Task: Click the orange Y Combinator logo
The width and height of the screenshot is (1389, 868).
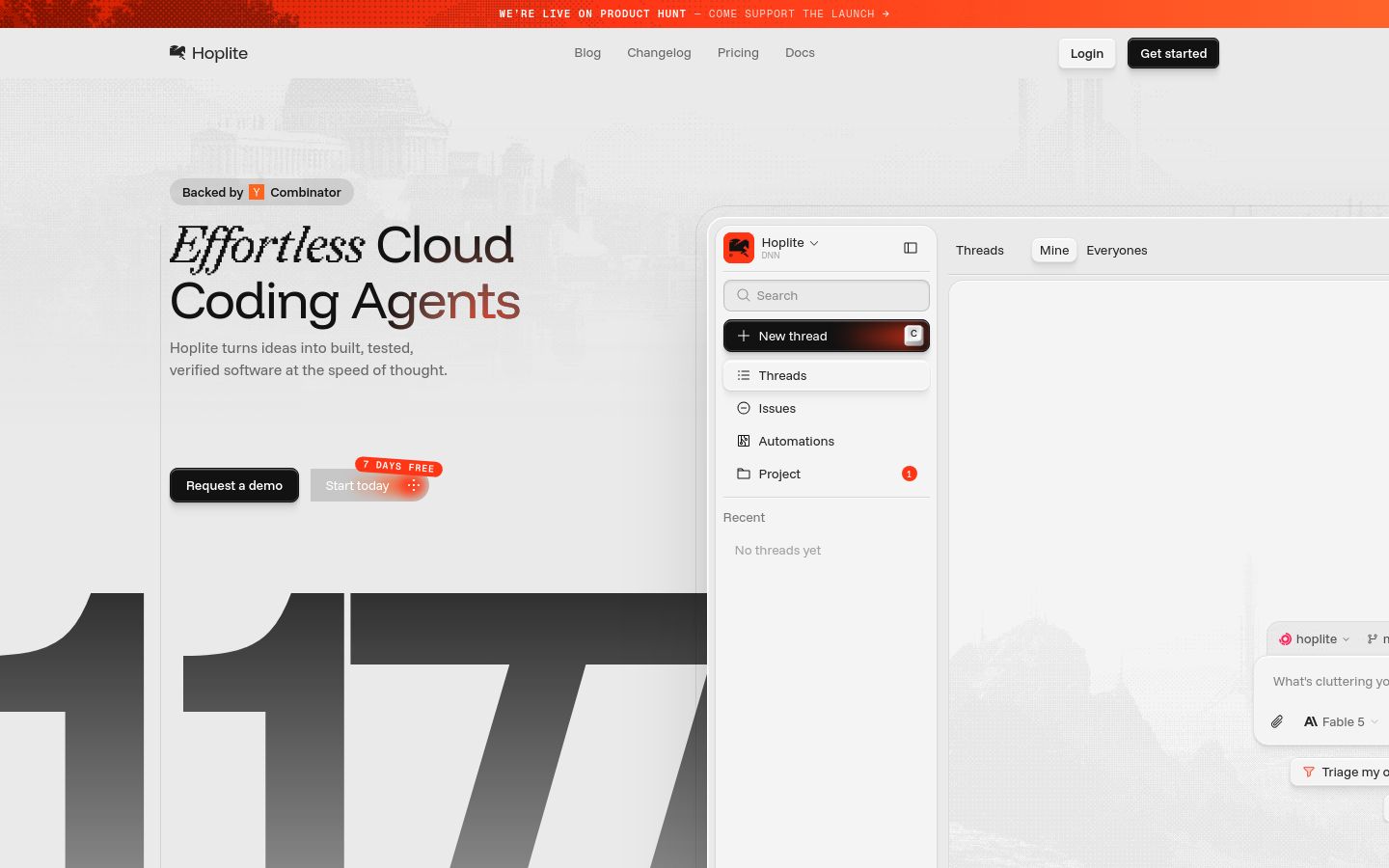Action: (x=257, y=192)
